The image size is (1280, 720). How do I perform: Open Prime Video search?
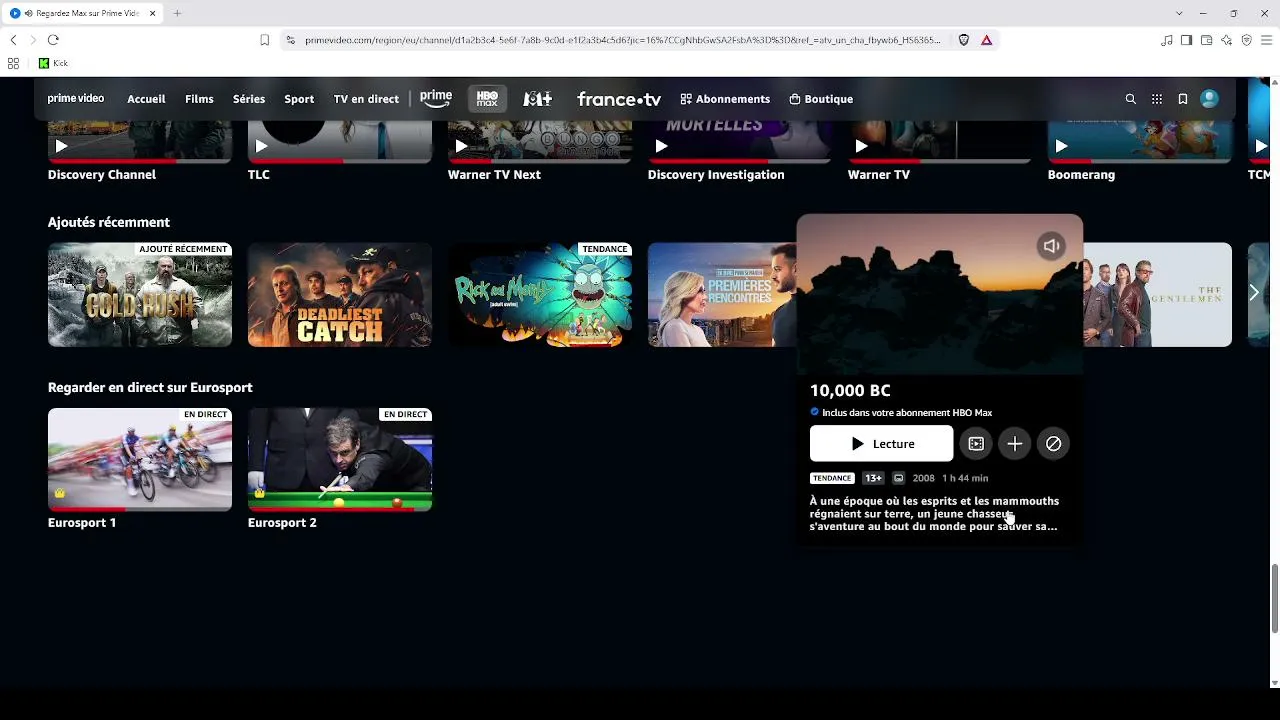coord(1131,99)
